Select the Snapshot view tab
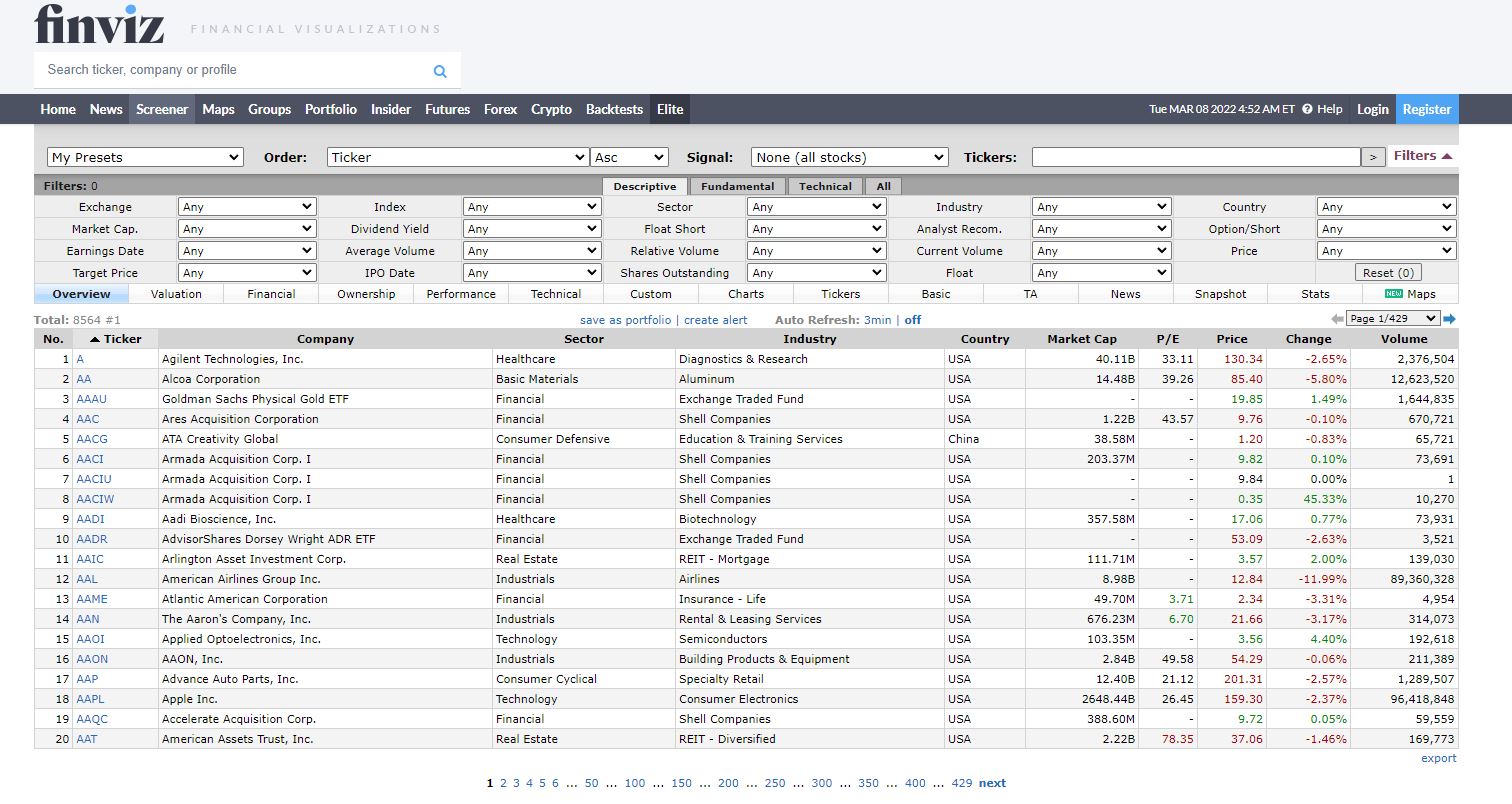Viewport: 1512px width, 804px height. coord(1221,294)
